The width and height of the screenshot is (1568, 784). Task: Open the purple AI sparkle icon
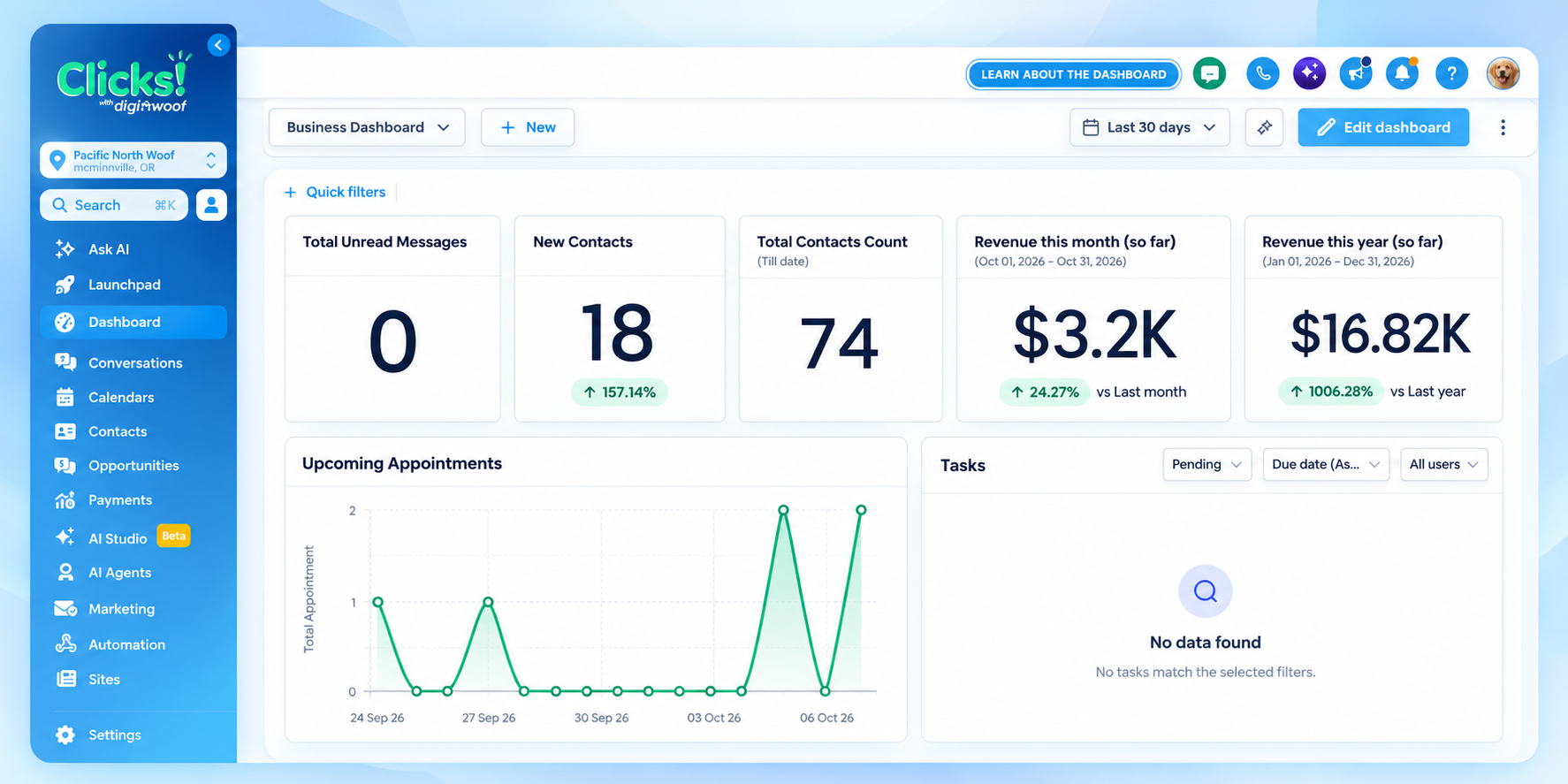[1309, 73]
